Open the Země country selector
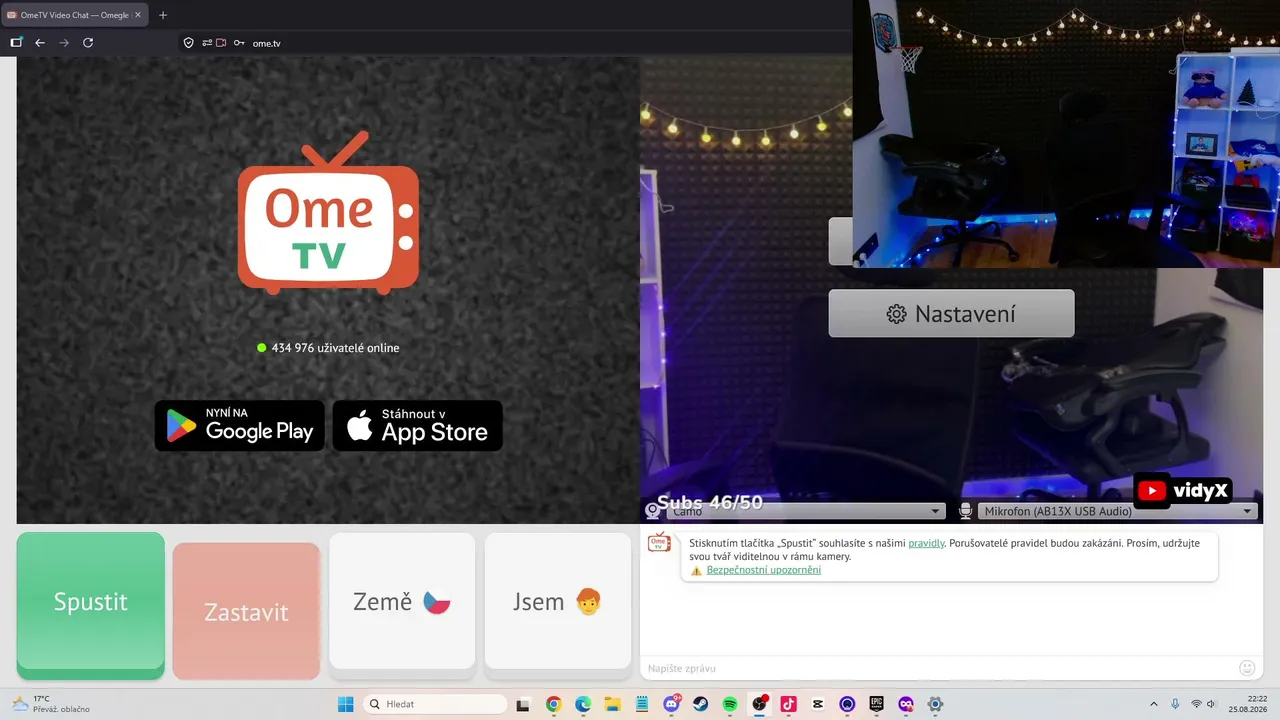1280x720 pixels. (402, 602)
